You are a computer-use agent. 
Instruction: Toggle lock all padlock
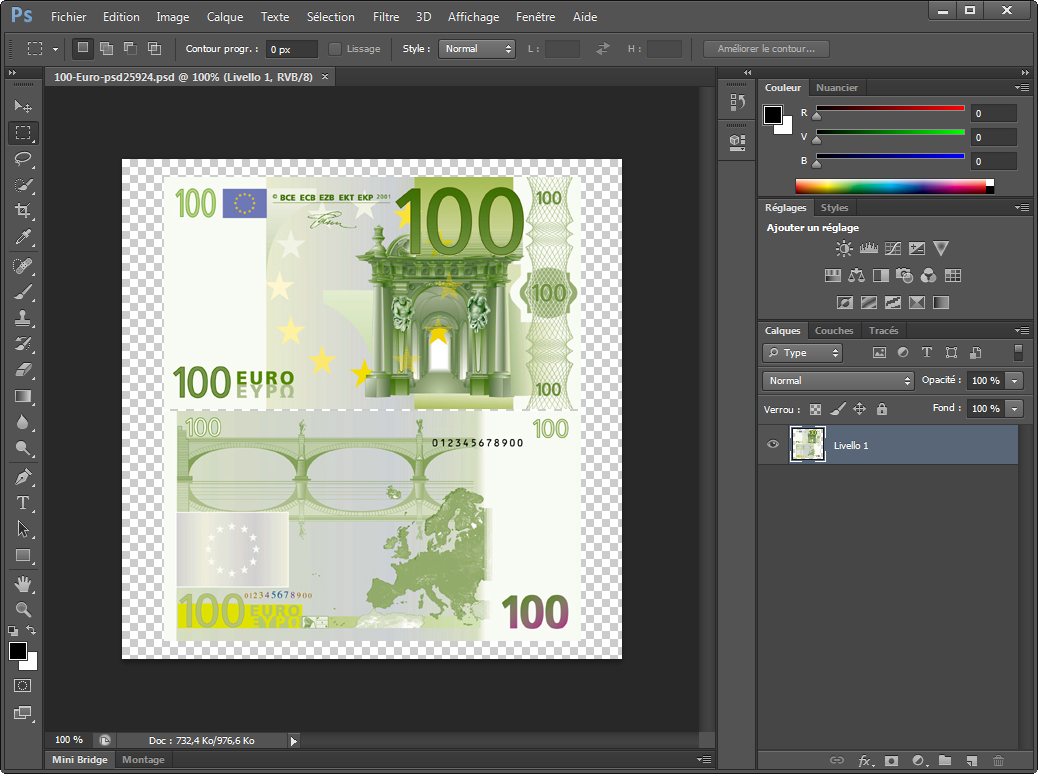(x=882, y=409)
